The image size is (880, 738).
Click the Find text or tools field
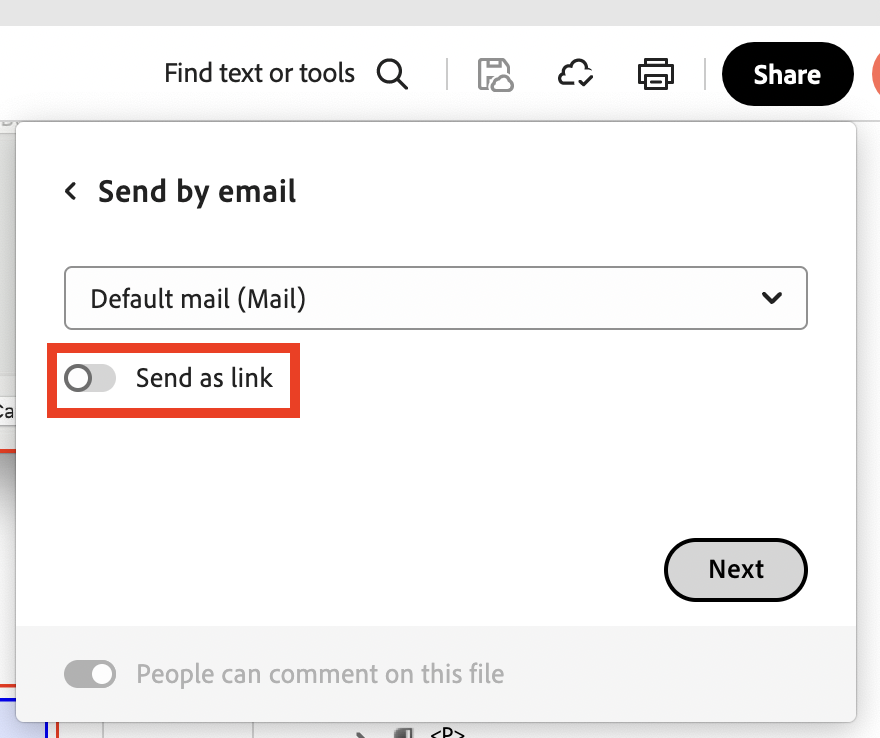pyautogui.click(x=259, y=74)
